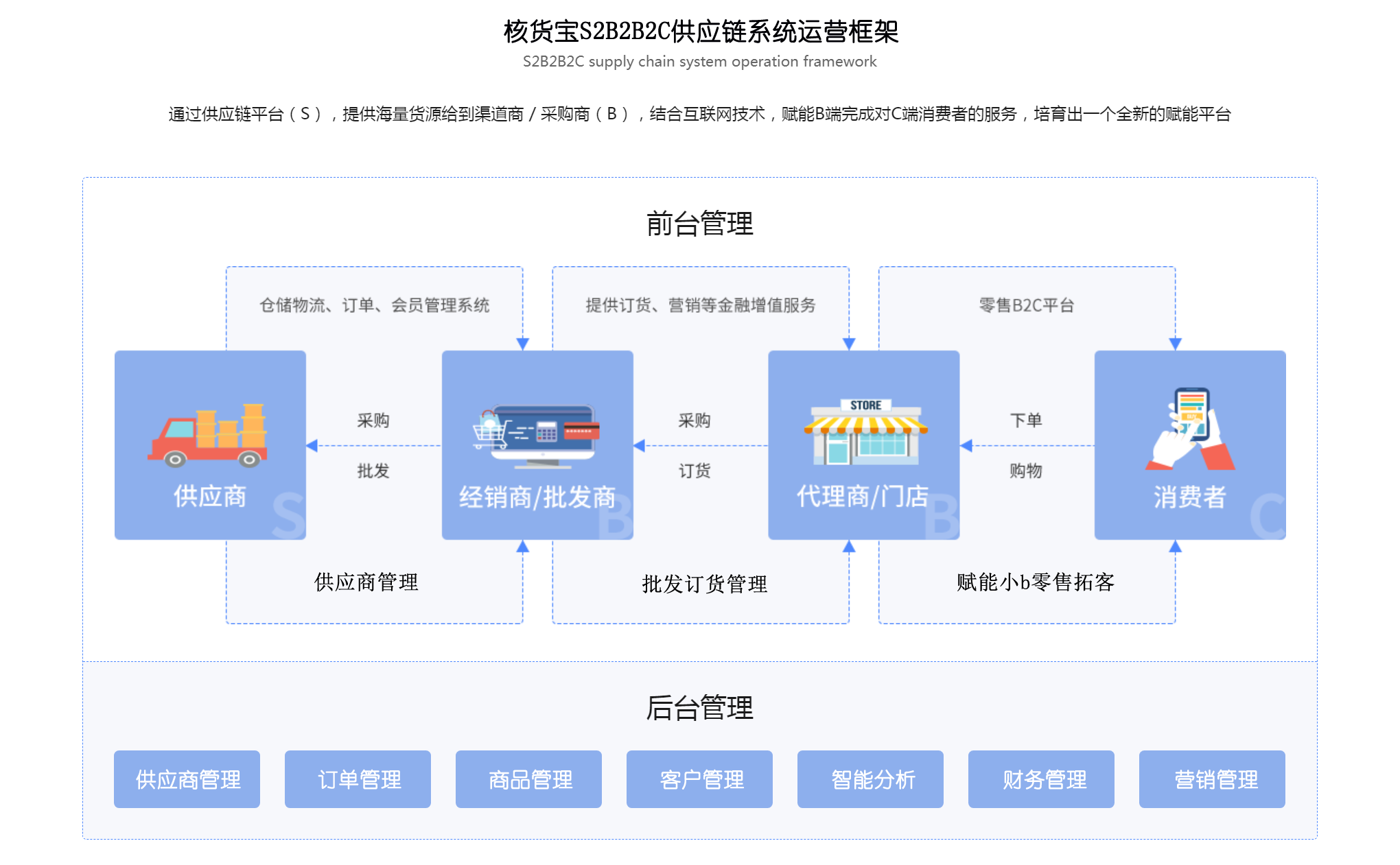The width and height of the screenshot is (1400, 865).
Task: Switch to the 前台管理 section
Action: click(x=699, y=222)
